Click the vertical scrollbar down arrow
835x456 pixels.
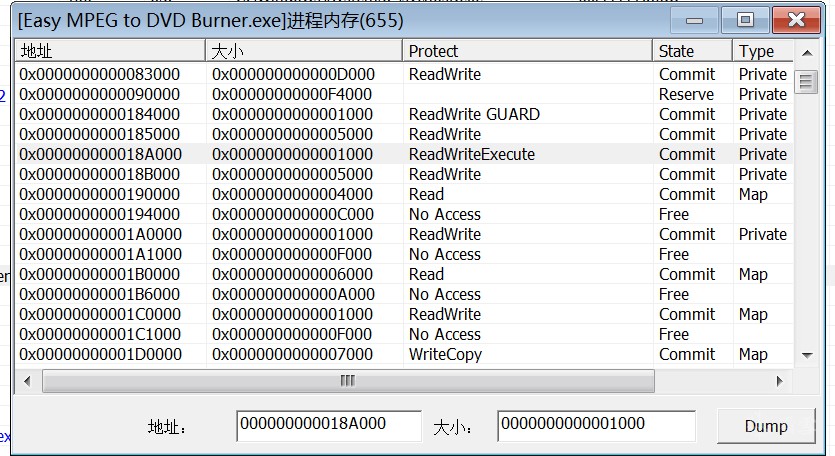pos(807,355)
